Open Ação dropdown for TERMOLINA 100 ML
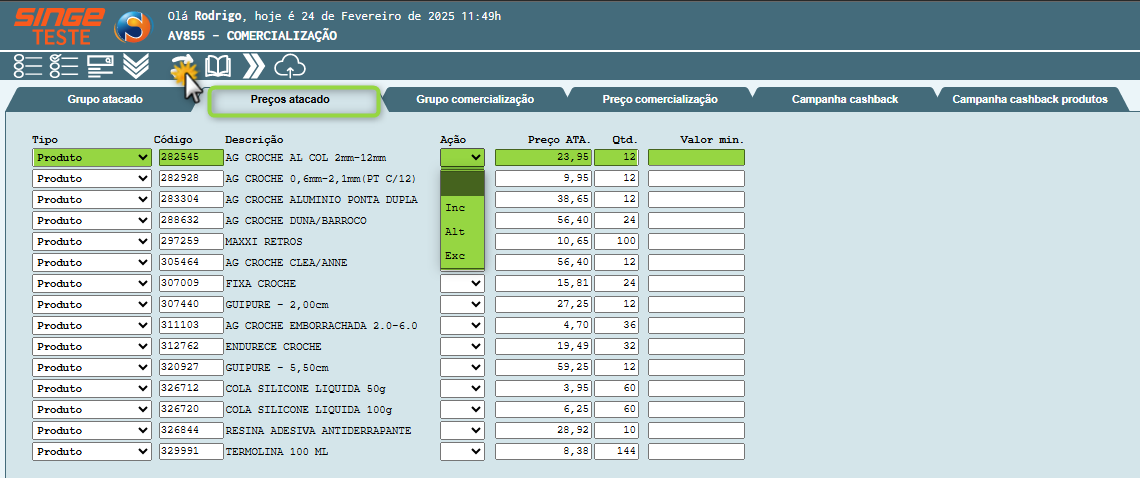Image resolution: width=1140 pixels, height=478 pixels. [x=462, y=451]
